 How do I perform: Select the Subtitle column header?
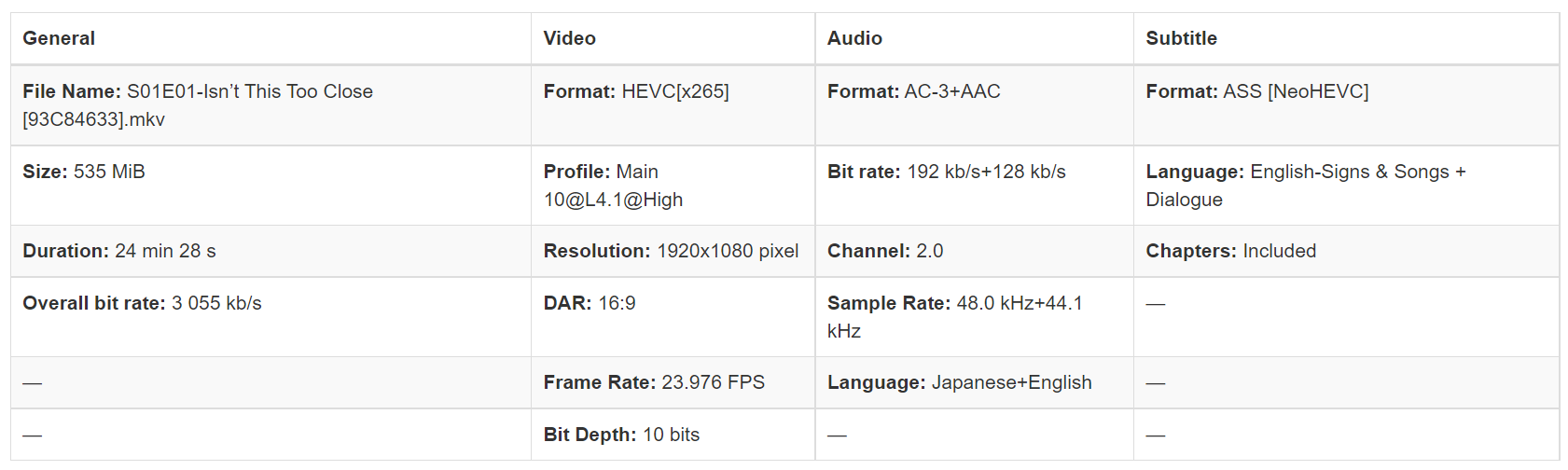1346,38
